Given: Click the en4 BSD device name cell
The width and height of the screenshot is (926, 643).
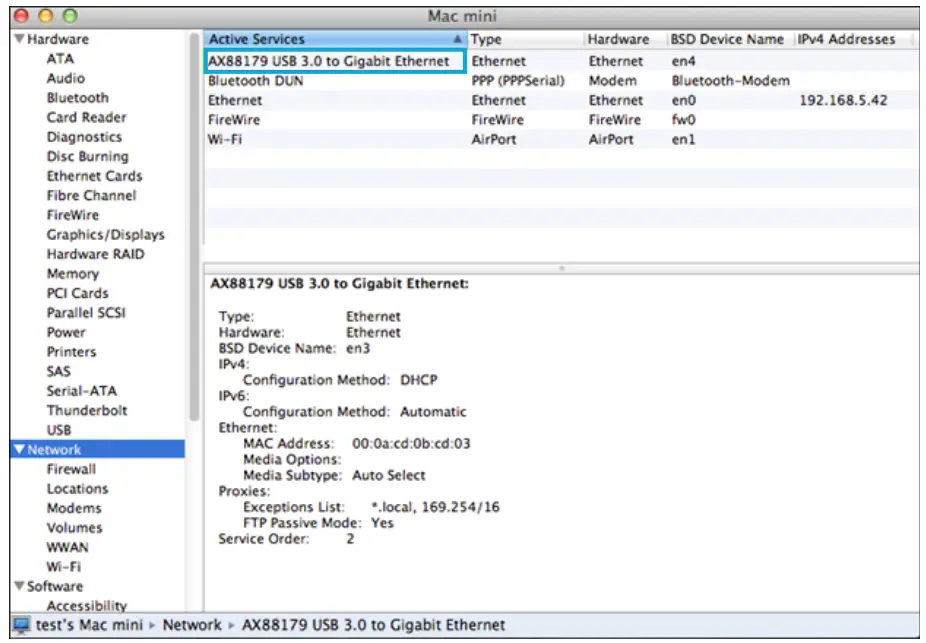Looking at the screenshot, I should (683, 61).
